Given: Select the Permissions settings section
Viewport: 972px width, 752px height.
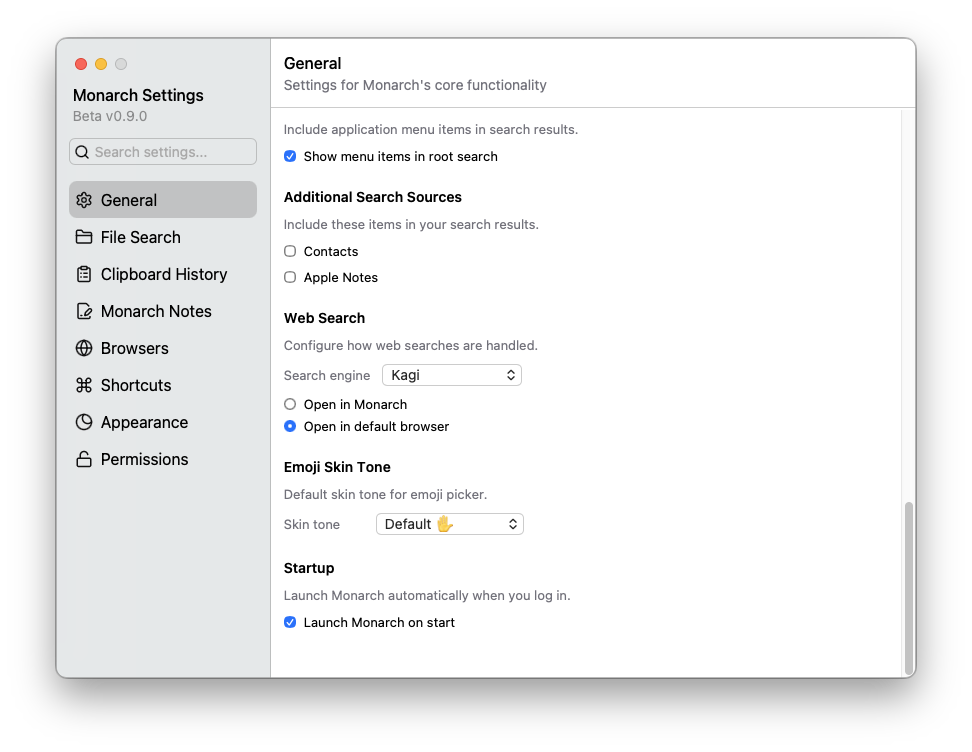Looking at the screenshot, I should click(x=144, y=459).
